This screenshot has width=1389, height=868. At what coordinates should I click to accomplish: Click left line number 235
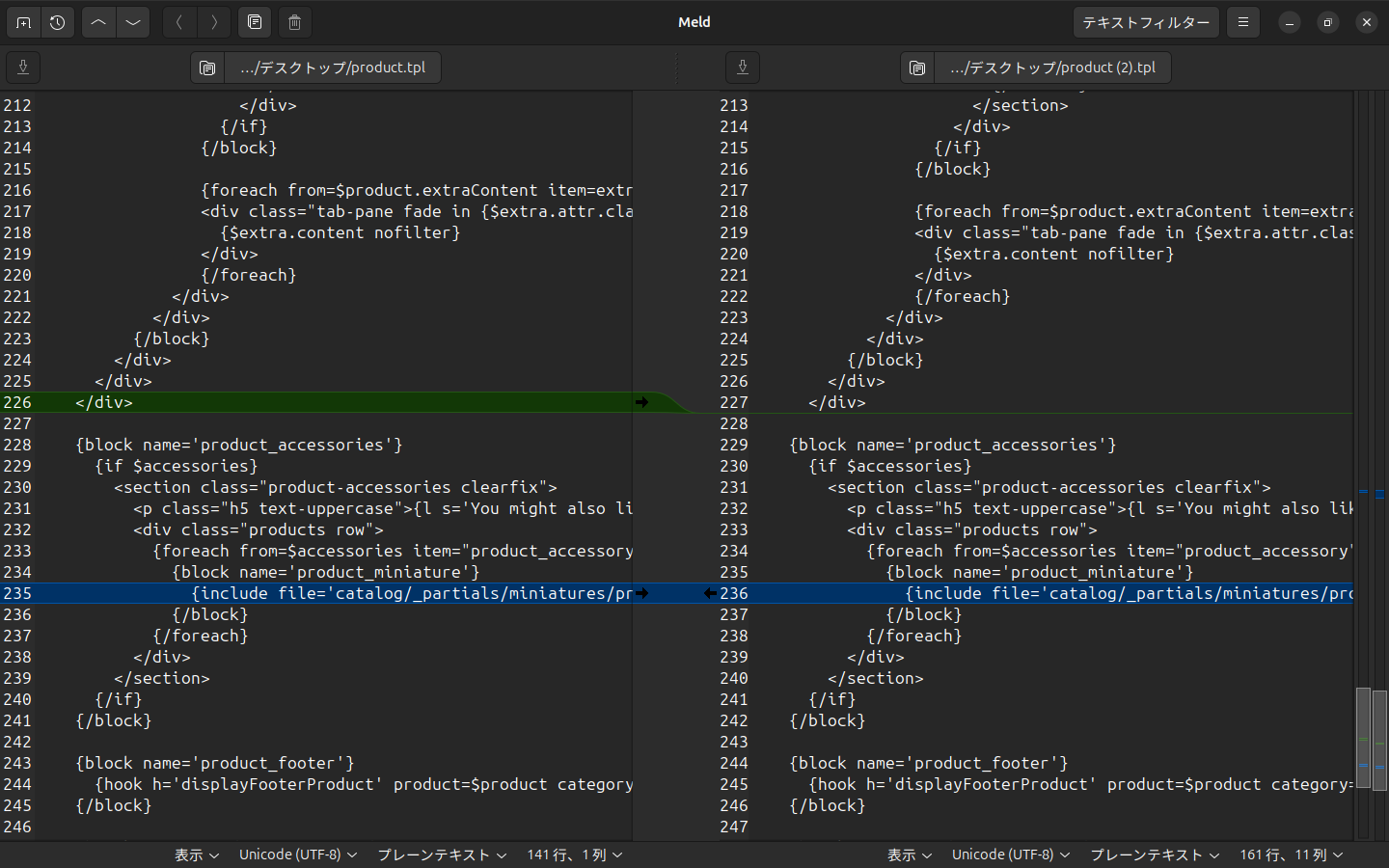tap(17, 593)
